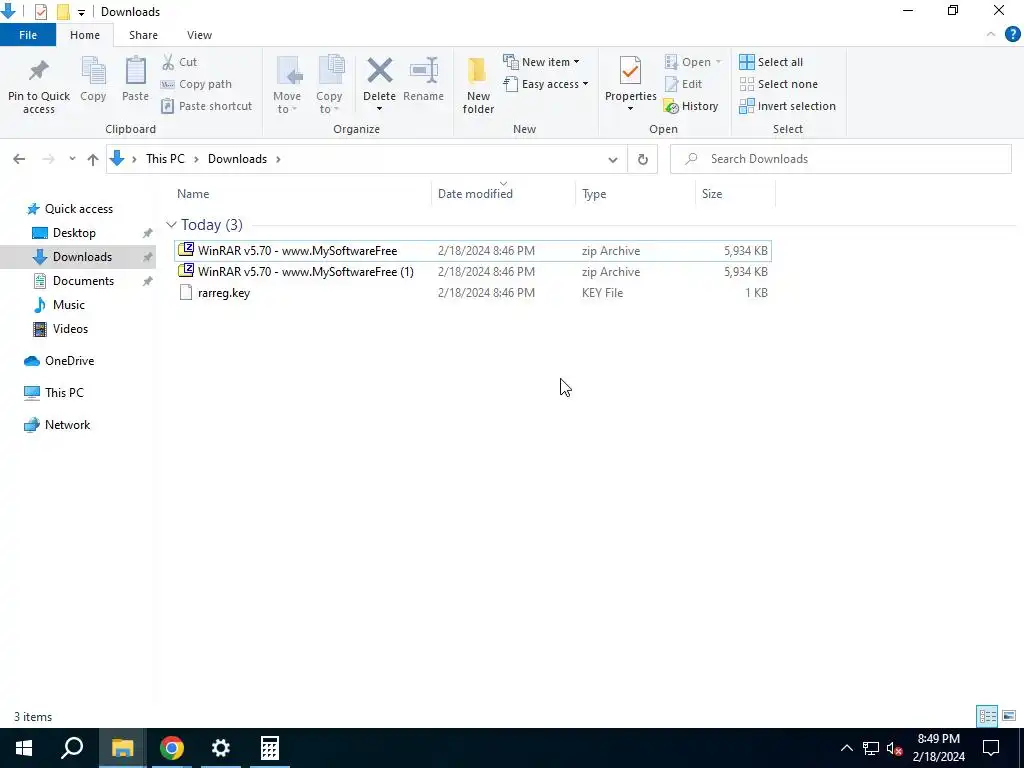Go Back with the arrow button

pyautogui.click(x=19, y=159)
